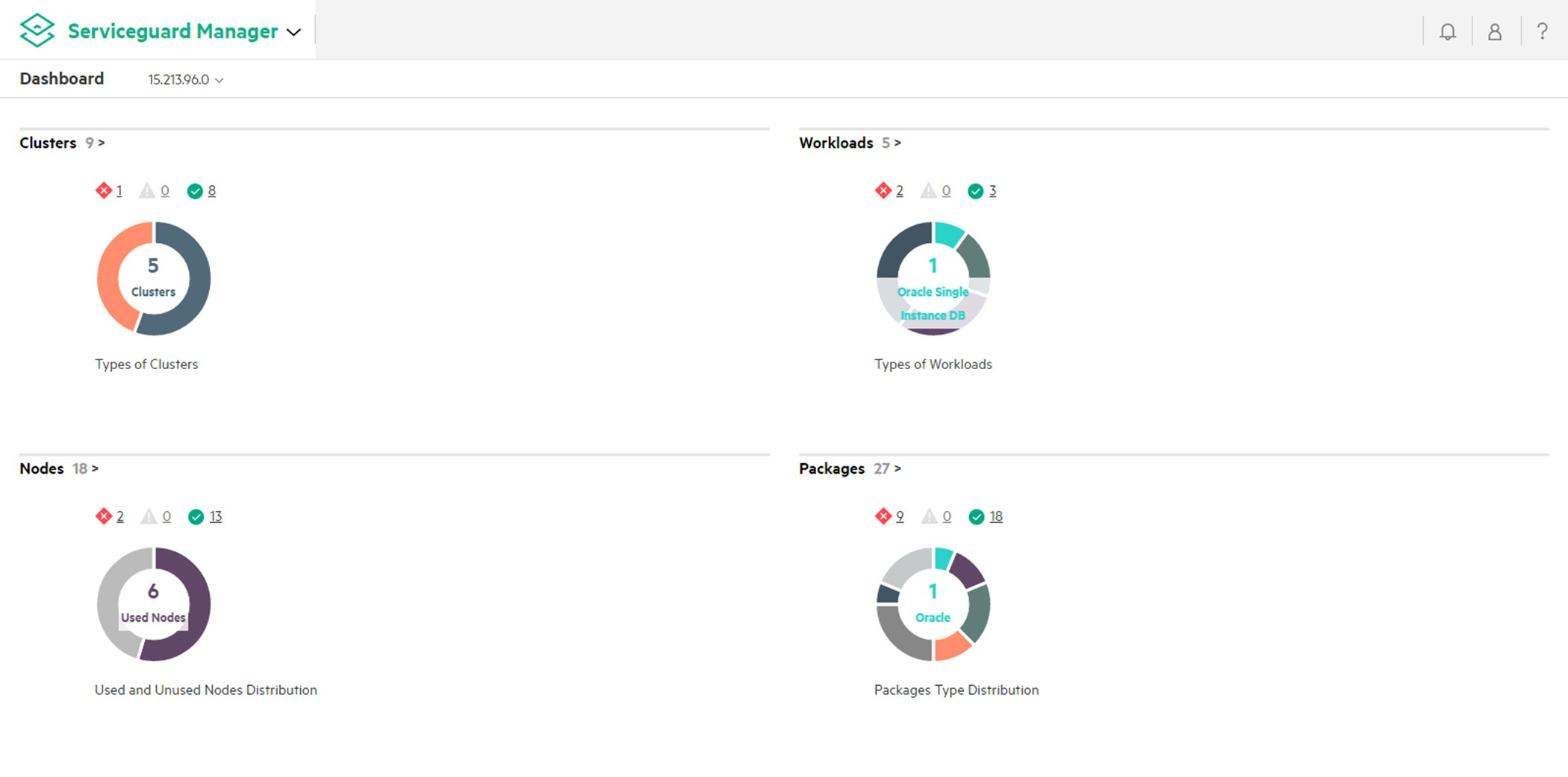Click the Serviceguard Manager logo icon

[37, 31]
